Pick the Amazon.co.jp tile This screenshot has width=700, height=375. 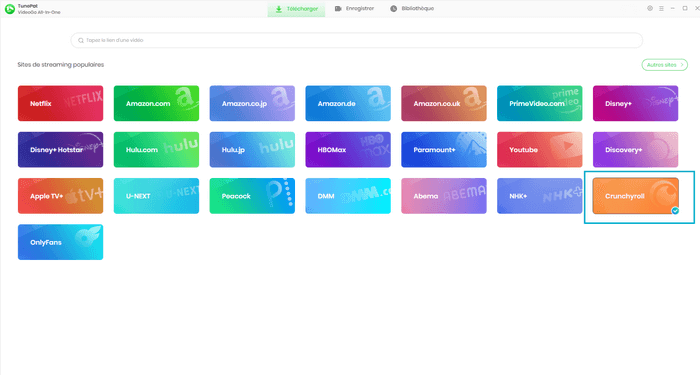(x=252, y=103)
